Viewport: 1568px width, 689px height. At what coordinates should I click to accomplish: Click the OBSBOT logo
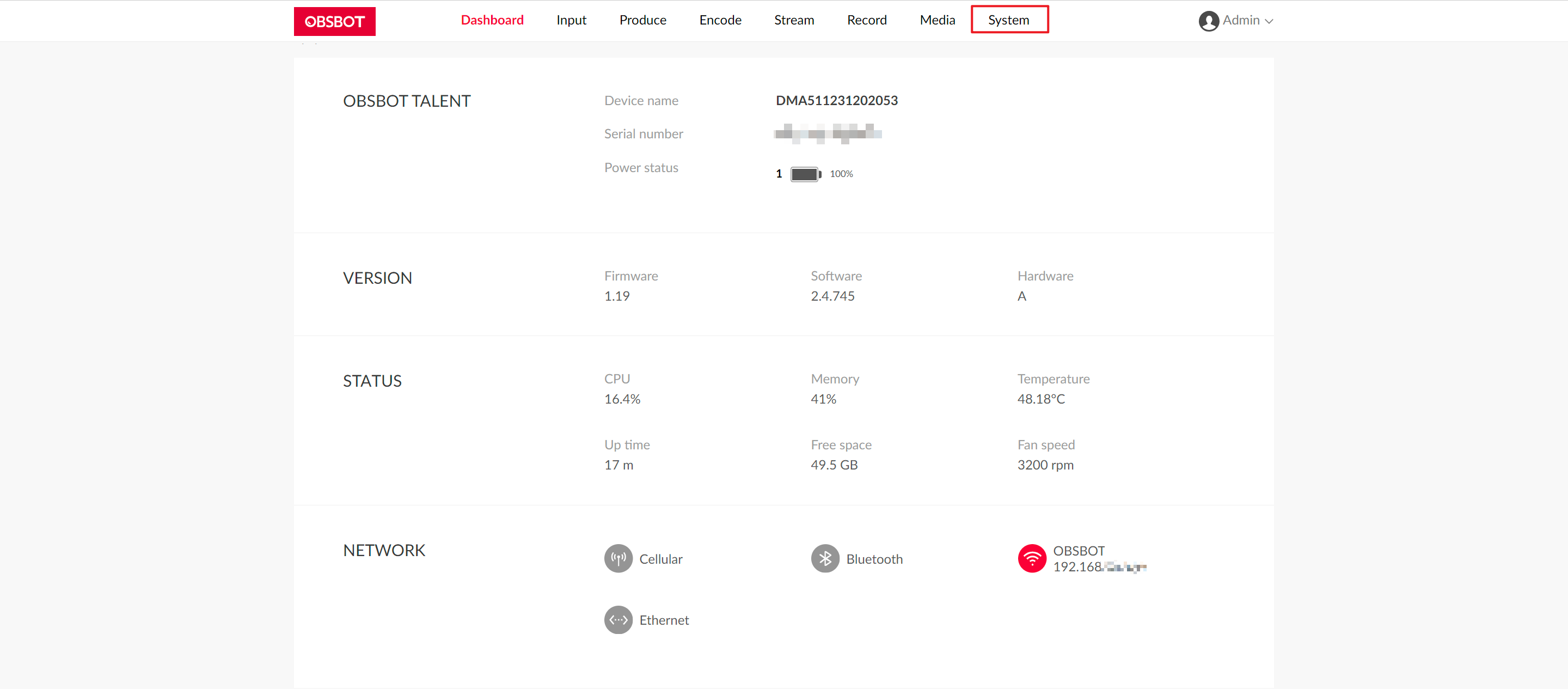tap(334, 21)
